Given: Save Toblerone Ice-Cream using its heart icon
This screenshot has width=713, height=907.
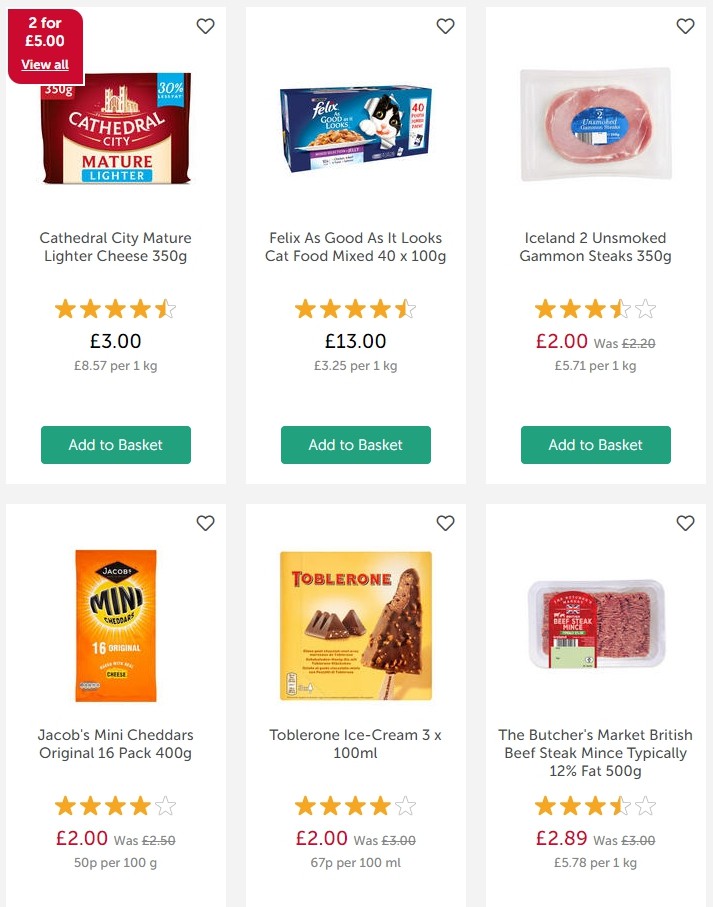Looking at the screenshot, I should 445,523.
